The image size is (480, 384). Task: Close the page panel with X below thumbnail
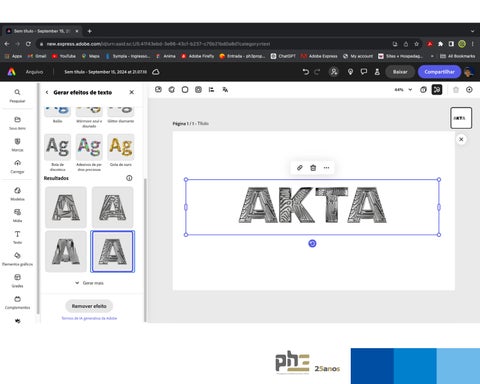coord(461,139)
